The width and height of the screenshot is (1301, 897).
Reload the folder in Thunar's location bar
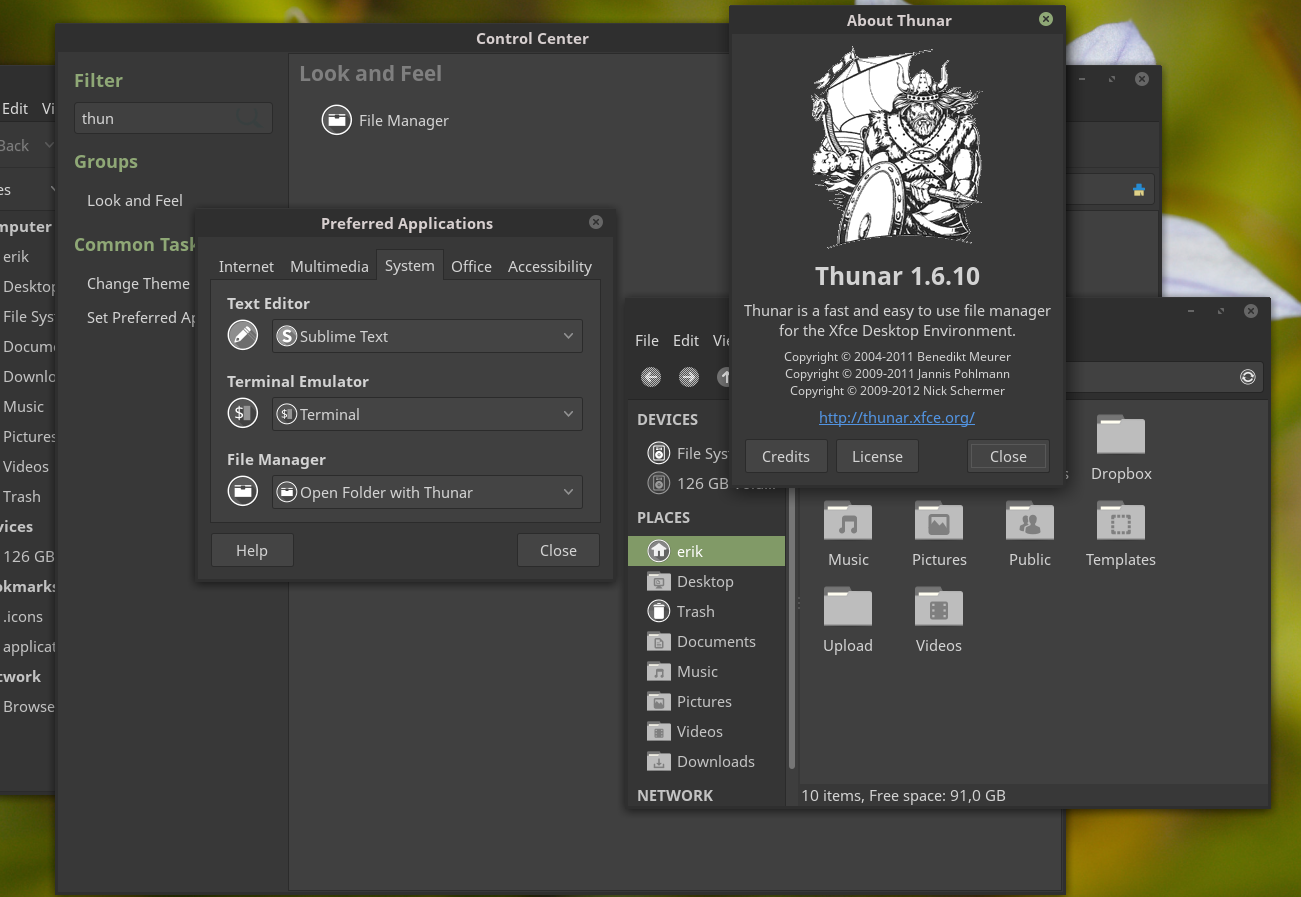tap(1247, 377)
